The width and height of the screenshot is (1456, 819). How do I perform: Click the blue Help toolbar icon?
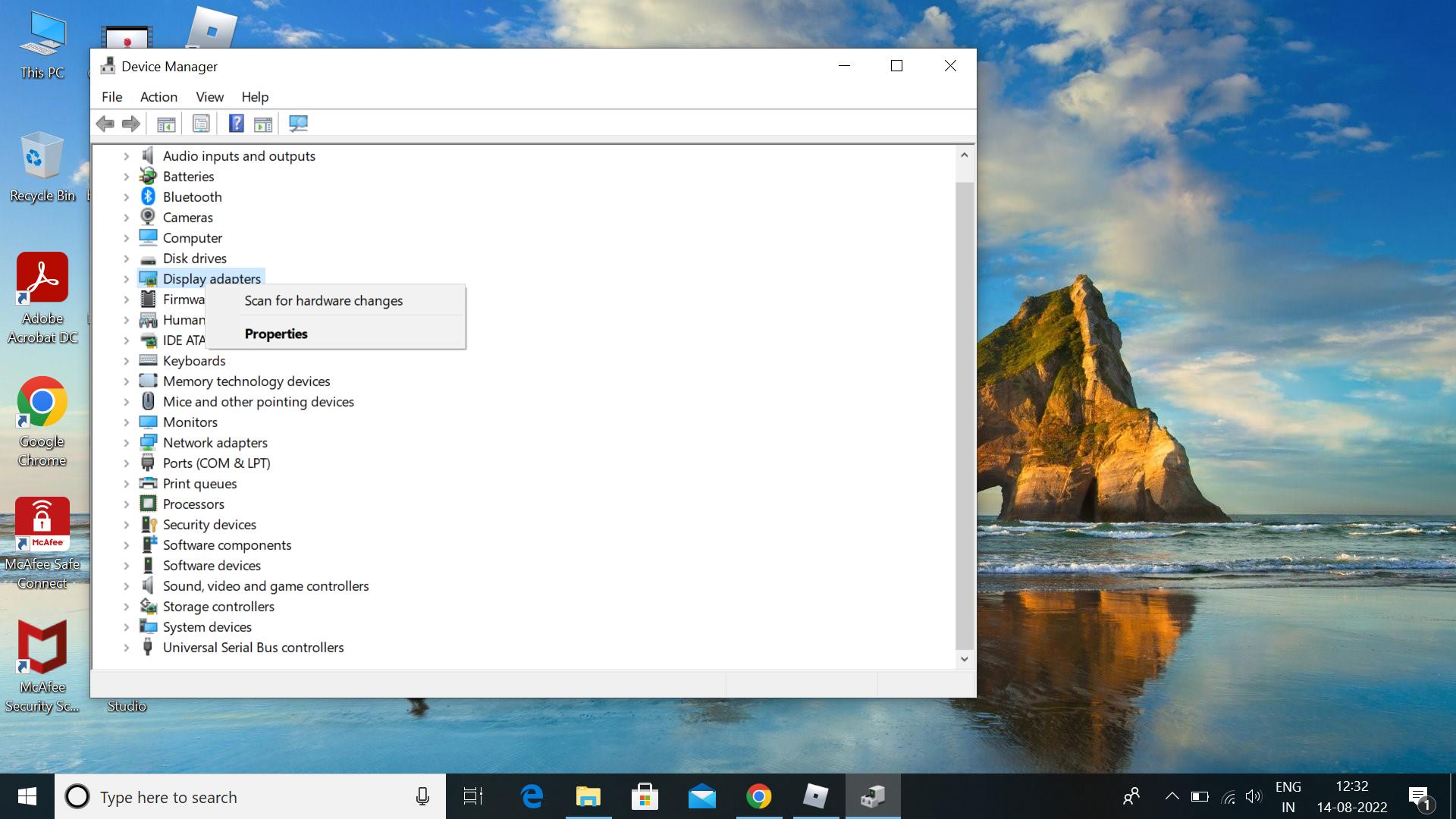pos(237,124)
